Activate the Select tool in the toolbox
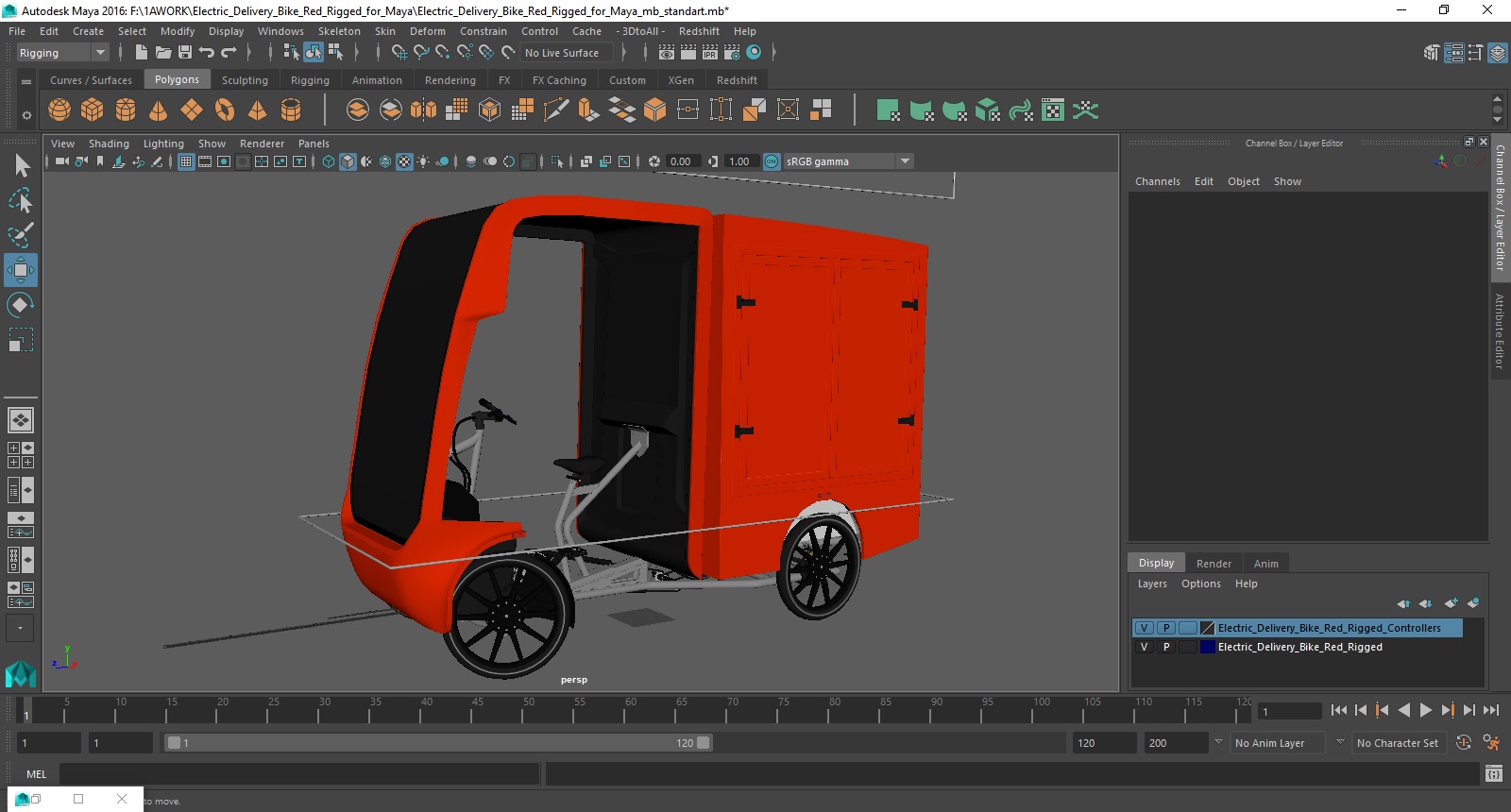Image resolution: width=1511 pixels, height=812 pixels. (21, 166)
